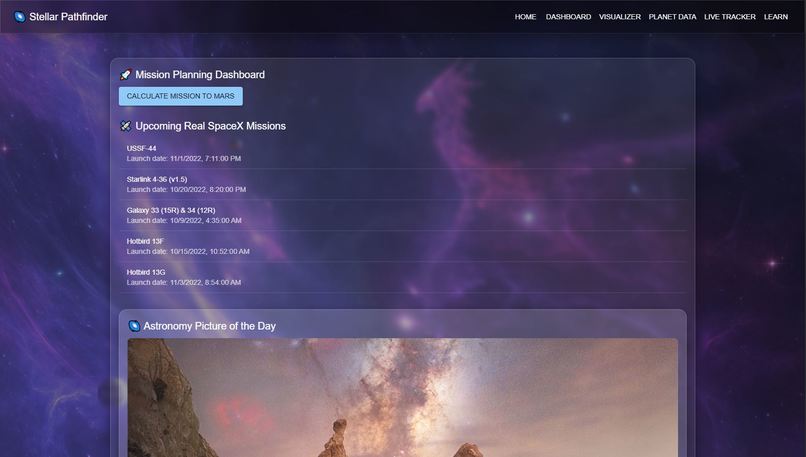
Task: Select the Galaxy 33 (15R) & 34 (12R) mission
Action: [x=171, y=210]
